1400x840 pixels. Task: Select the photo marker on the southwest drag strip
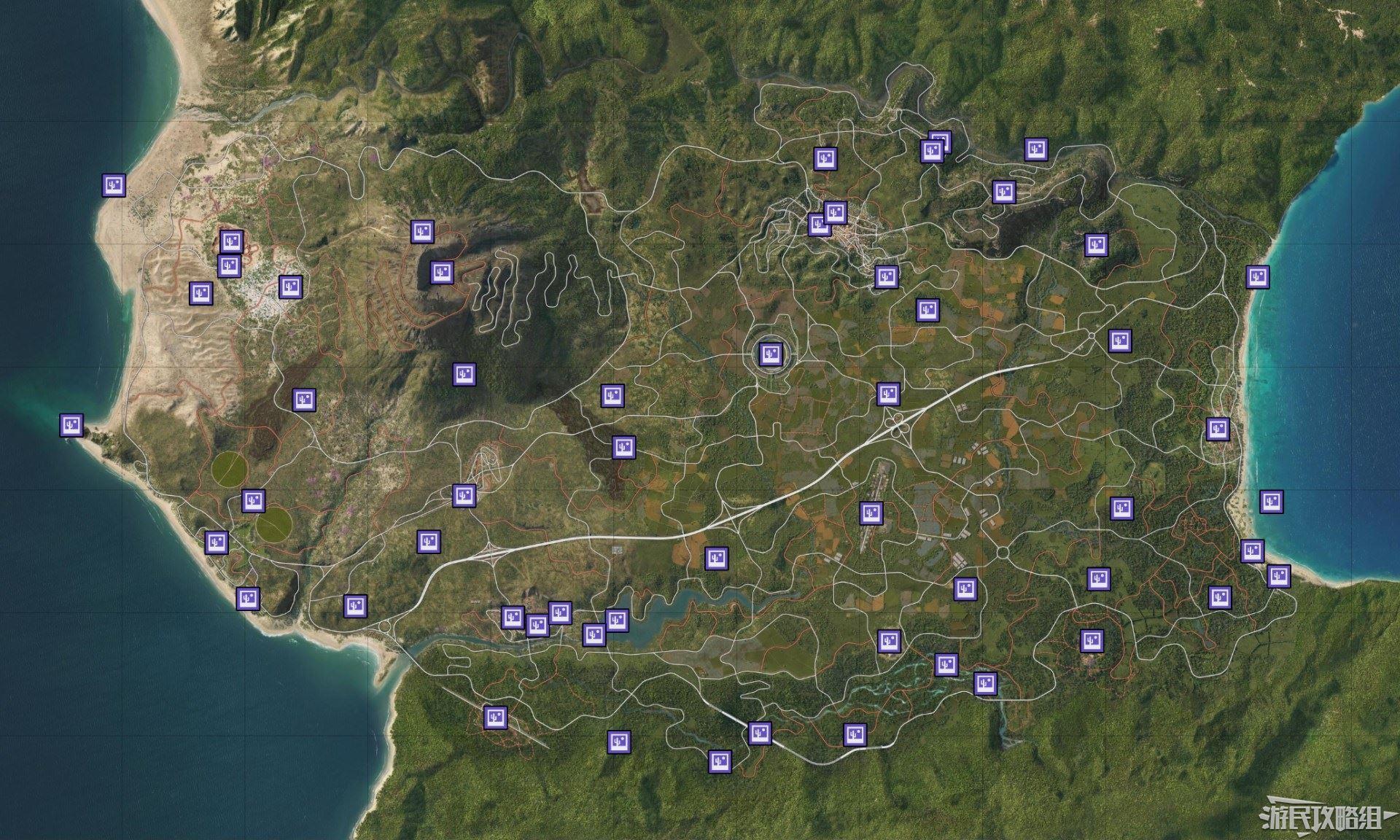(x=495, y=717)
